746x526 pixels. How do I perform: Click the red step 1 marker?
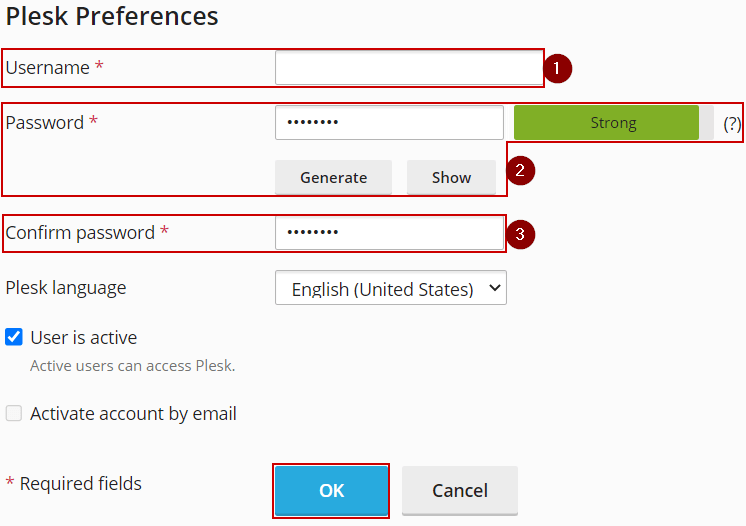click(x=558, y=69)
